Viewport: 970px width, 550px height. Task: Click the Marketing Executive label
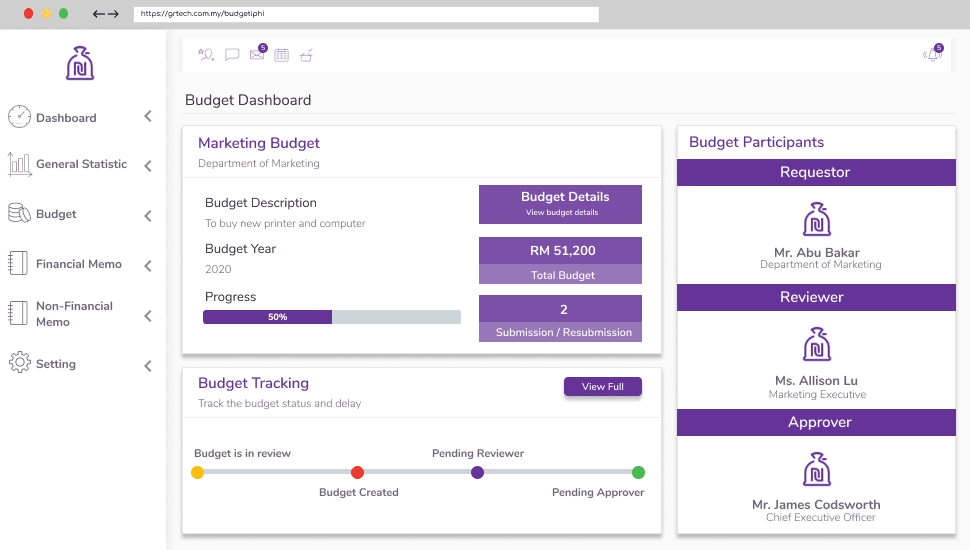pos(817,394)
